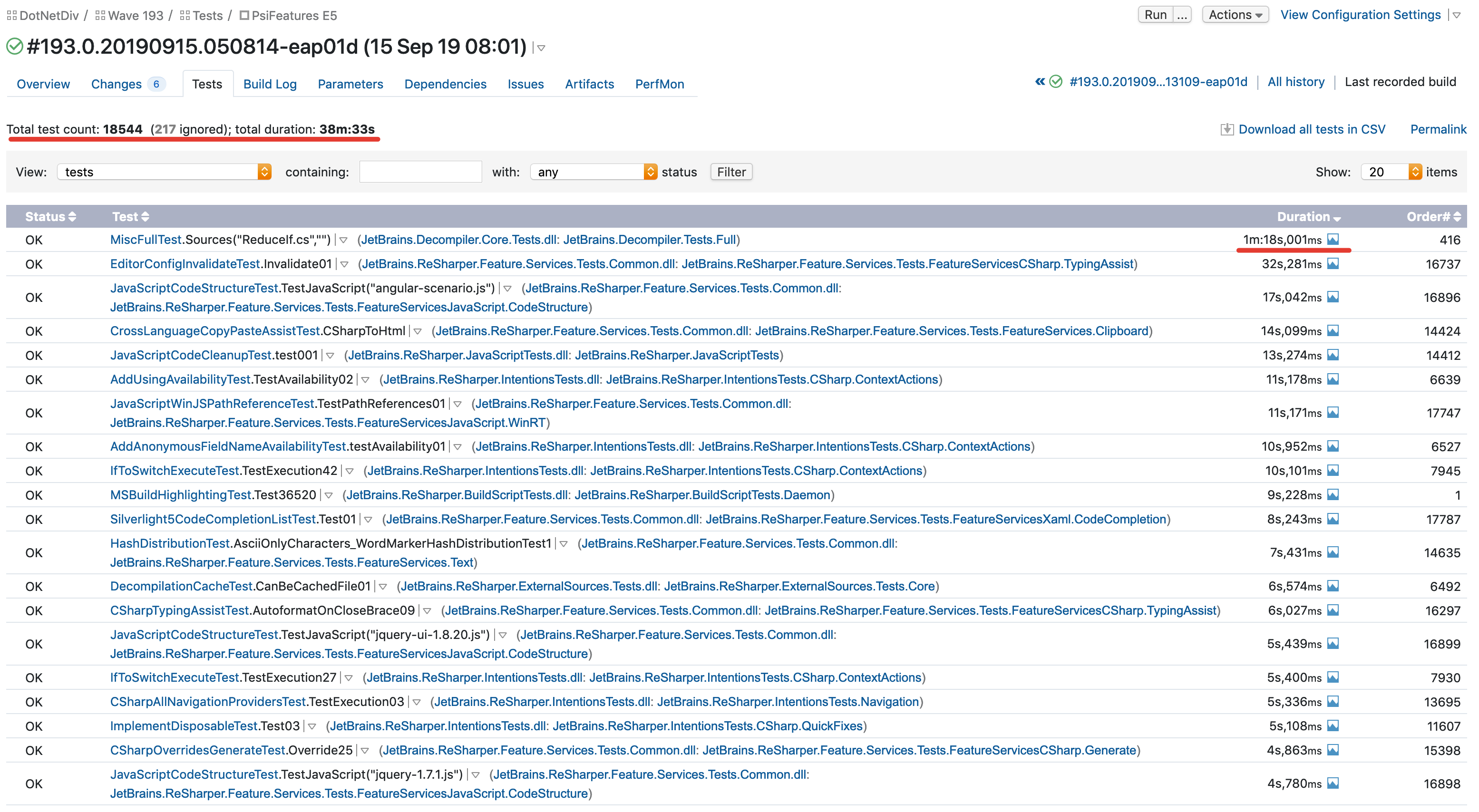
Task: Expand options arrow next to DecompilationCacheTest.CanBeCachedFile01
Action: pyautogui.click(x=382, y=587)
